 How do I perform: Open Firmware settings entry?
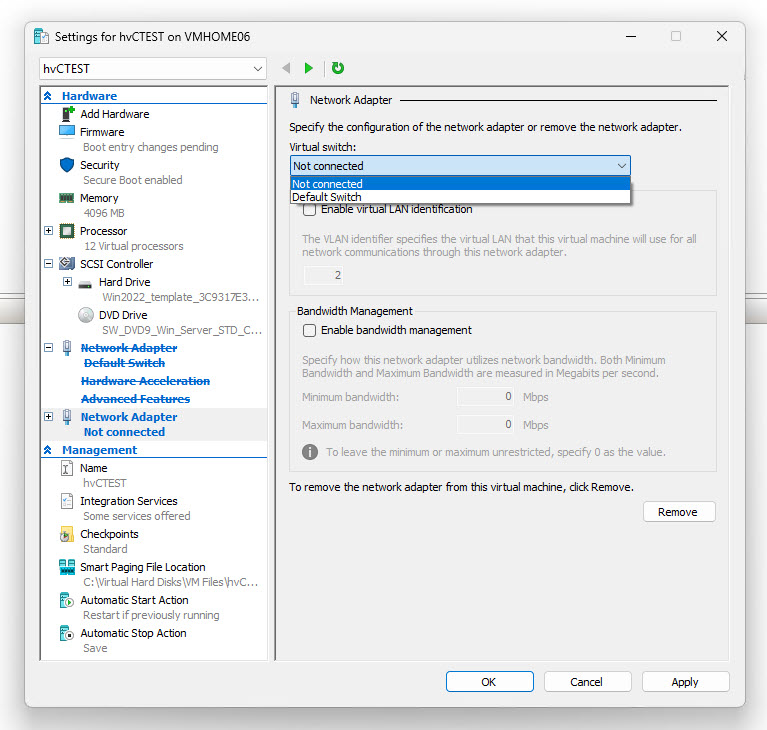pyautogui.click(x=102, y=132)
